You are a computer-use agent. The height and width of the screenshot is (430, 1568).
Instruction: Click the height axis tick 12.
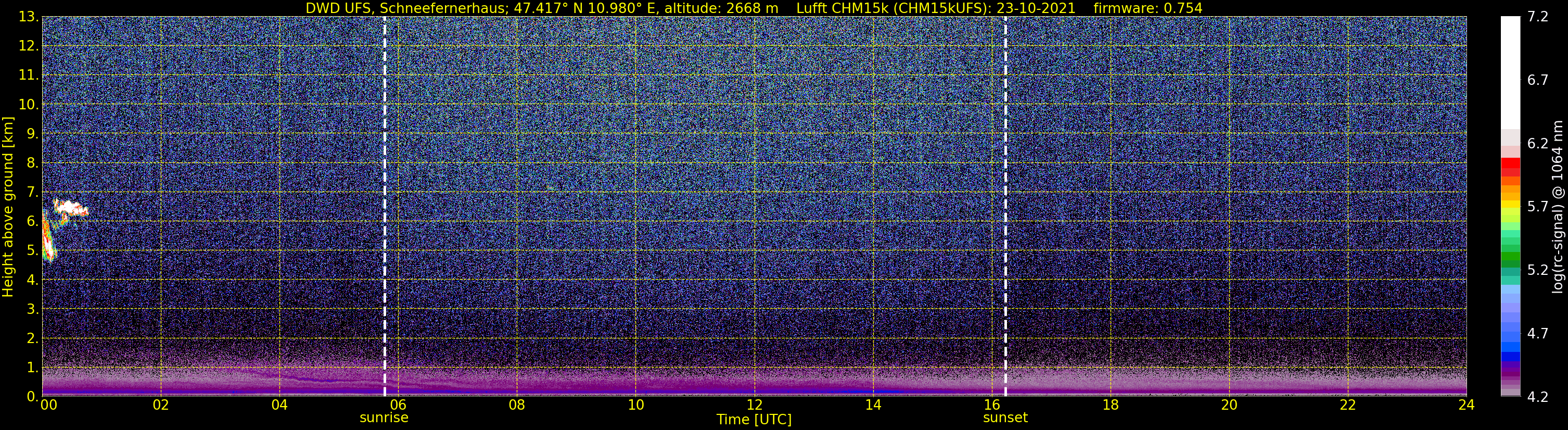tap(29, 46)
